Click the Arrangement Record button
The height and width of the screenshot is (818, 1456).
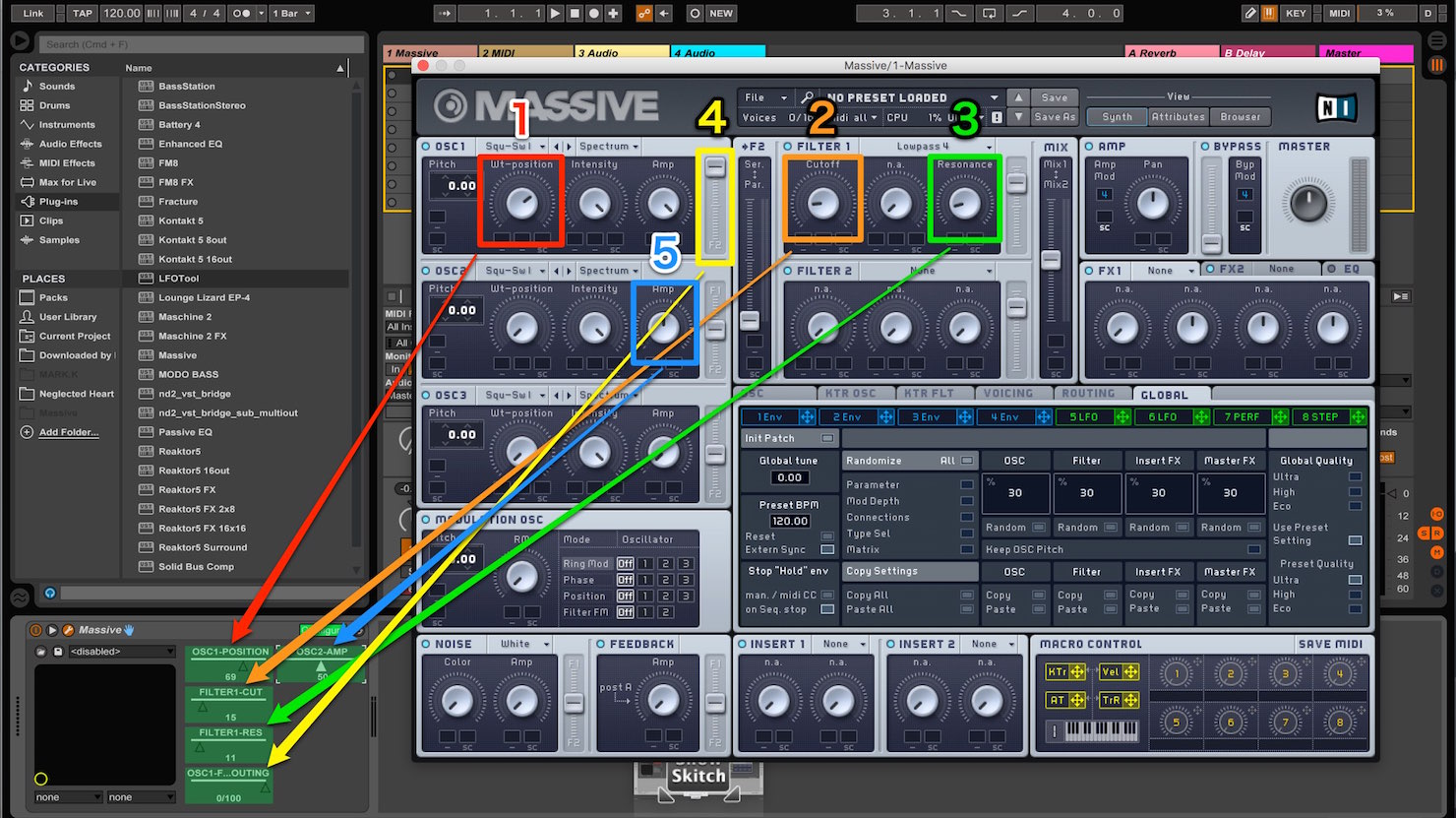pyautogui.click(x=594, y=13)
